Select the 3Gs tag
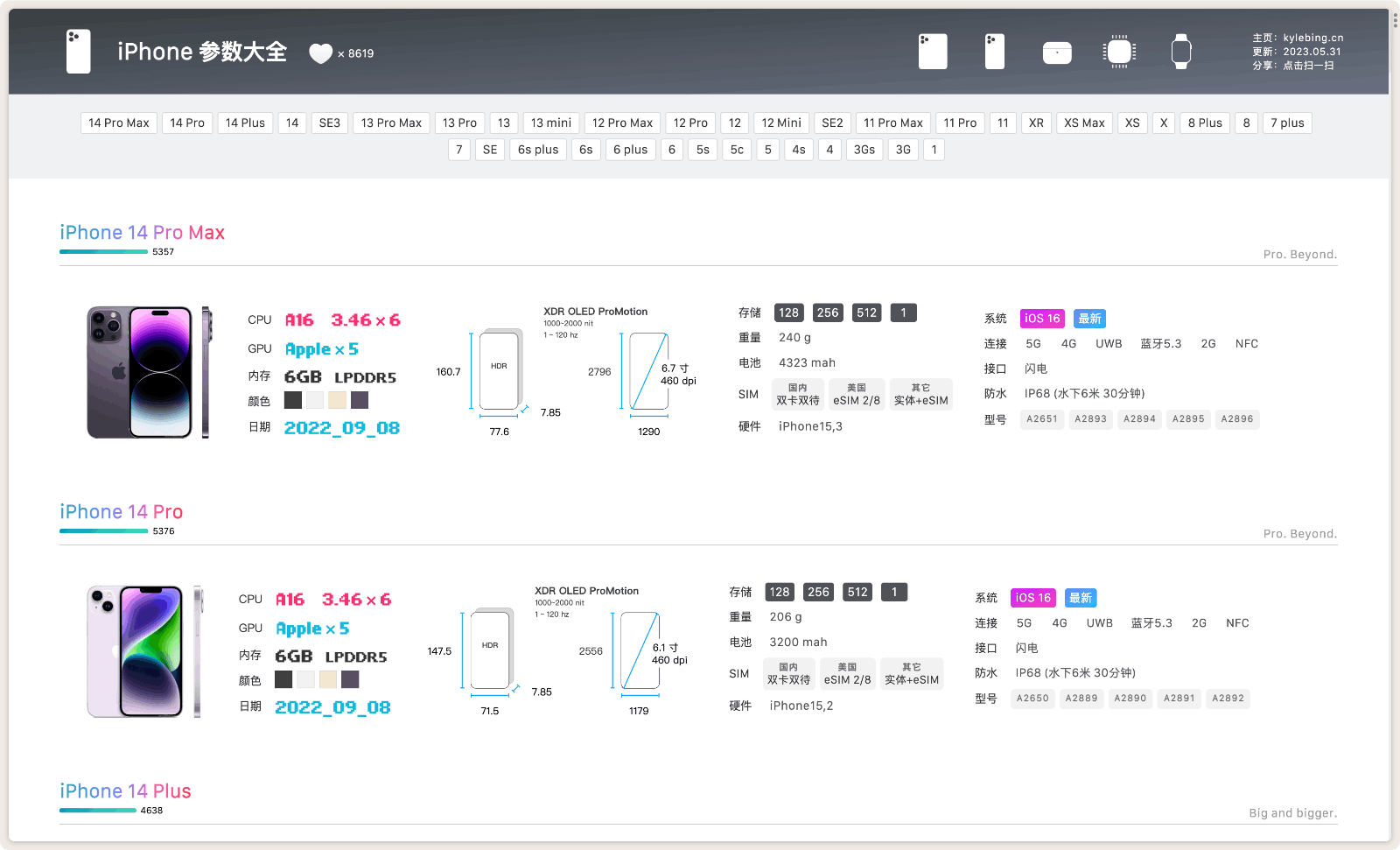Image resolution: width=1400 pixels, height=850 pixels. (864, 150)
